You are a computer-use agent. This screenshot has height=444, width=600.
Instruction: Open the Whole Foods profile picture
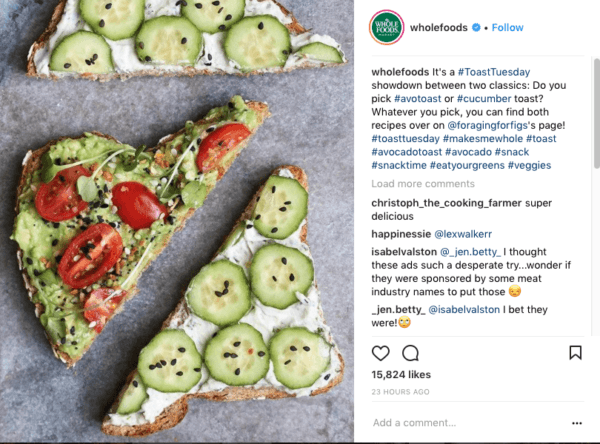386,28
